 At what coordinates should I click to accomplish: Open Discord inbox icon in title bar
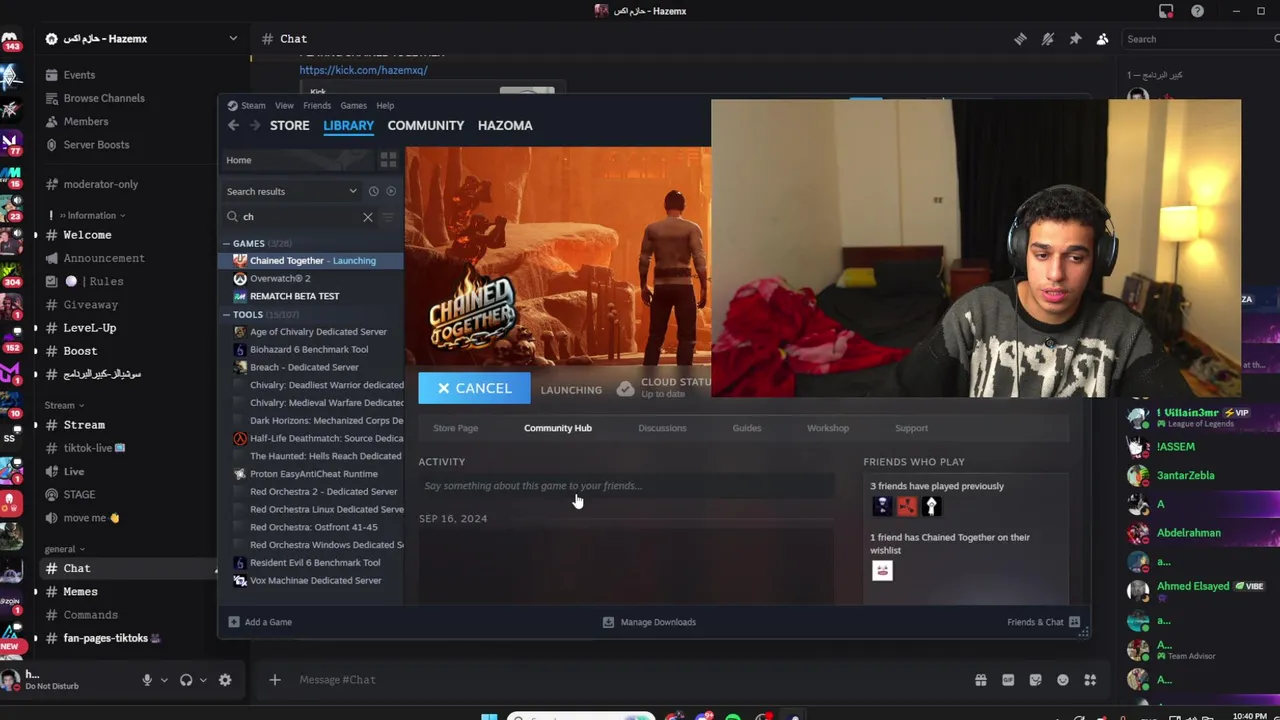pos(1166,11)
